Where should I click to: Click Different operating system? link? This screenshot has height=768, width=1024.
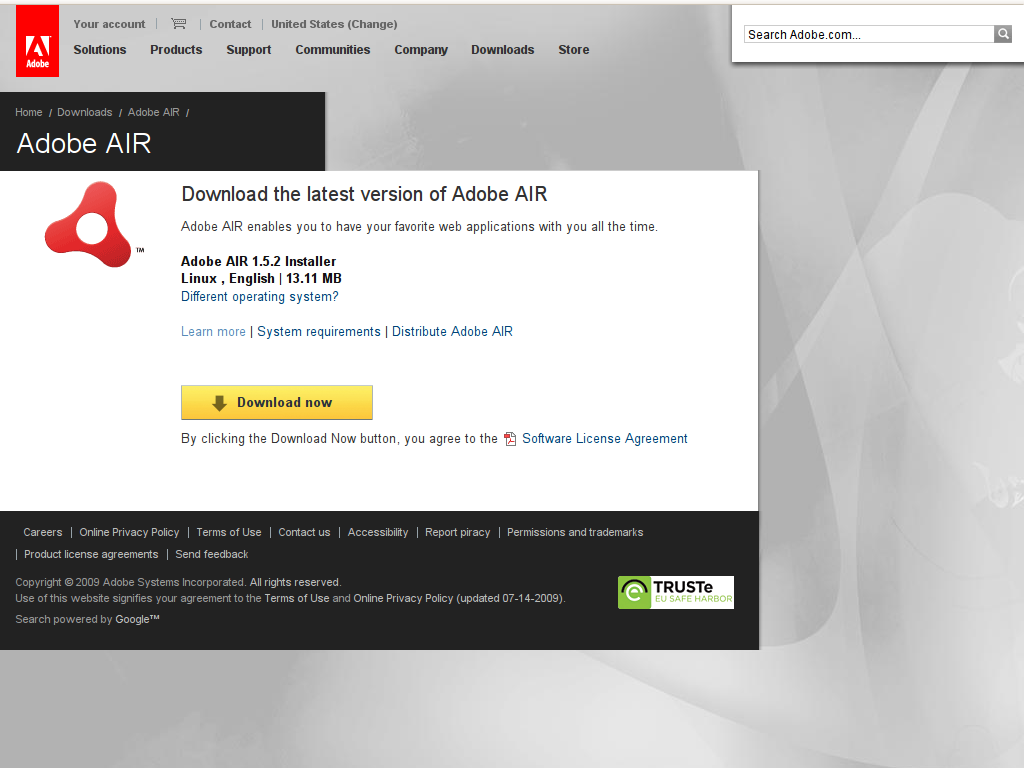pyautogui.click(x=260, y=296)
